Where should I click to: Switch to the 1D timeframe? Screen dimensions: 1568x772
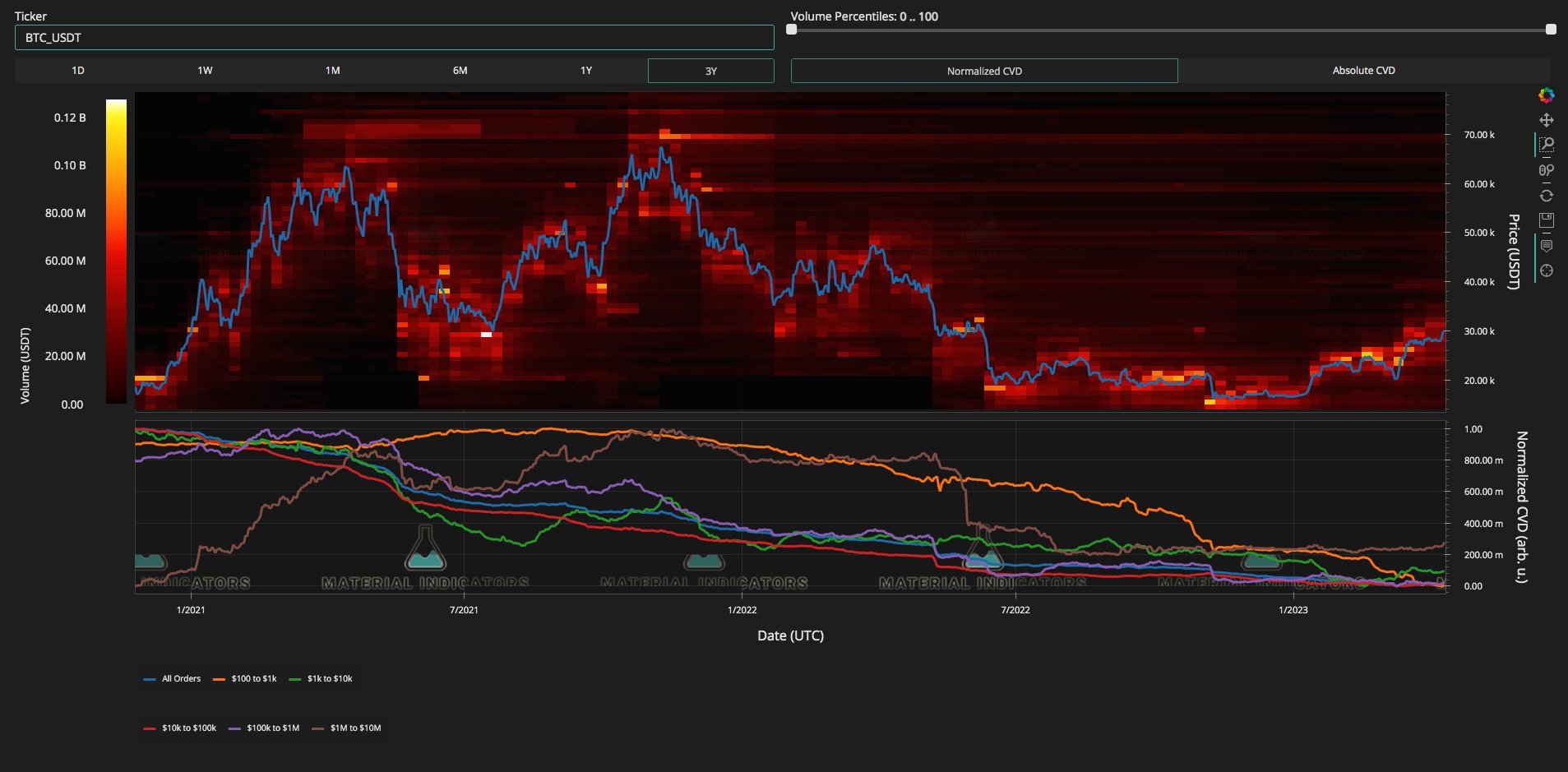click(78, 71)
